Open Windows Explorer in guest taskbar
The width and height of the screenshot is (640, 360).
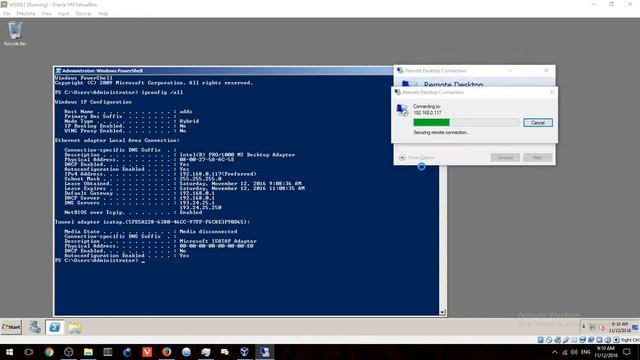tap(74, 327)
